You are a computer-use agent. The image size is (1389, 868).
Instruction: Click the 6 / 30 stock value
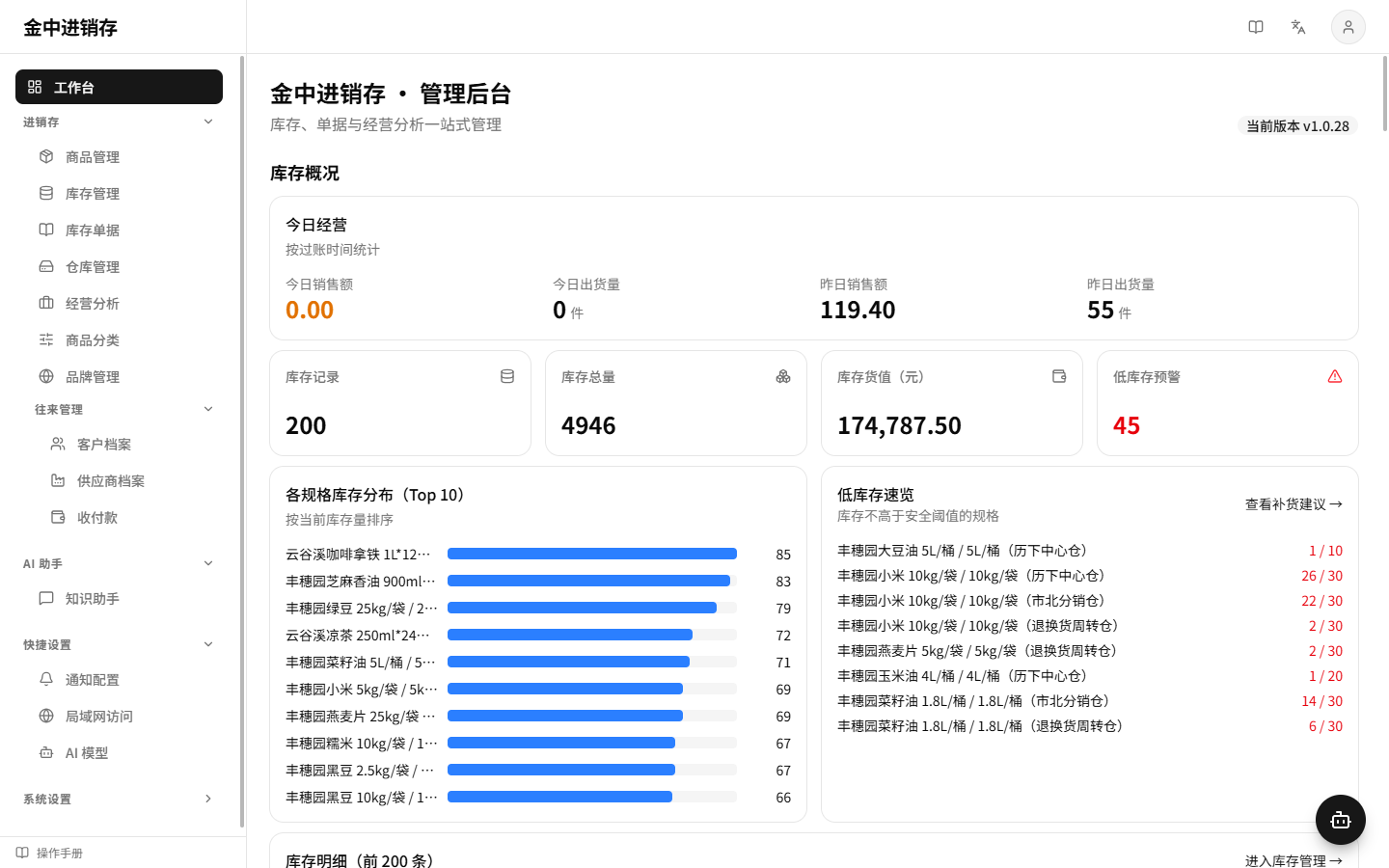pyautogui.click(x=1325, y=726)
